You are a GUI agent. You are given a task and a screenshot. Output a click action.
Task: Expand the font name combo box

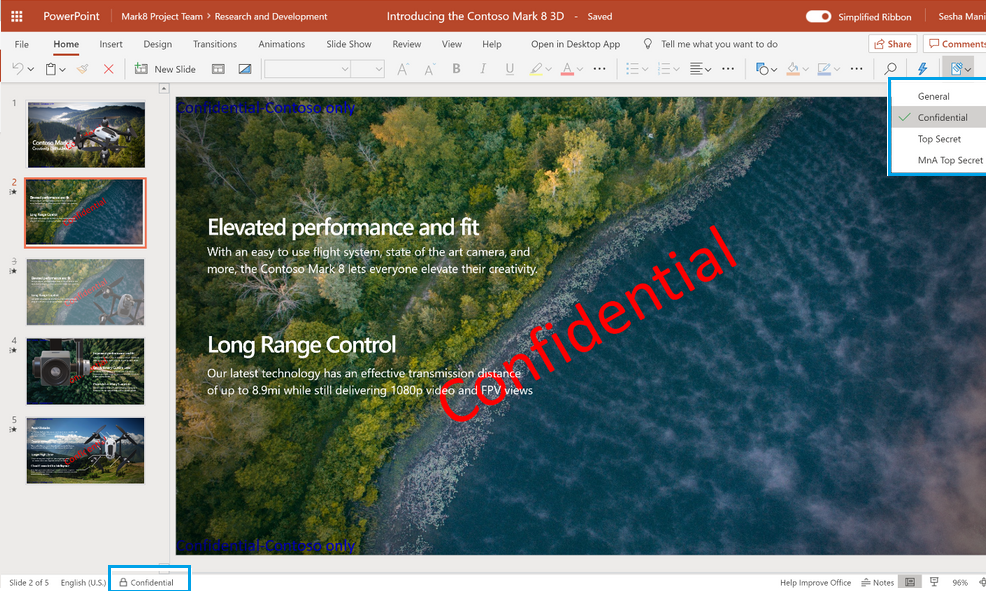tap(345, 69)
